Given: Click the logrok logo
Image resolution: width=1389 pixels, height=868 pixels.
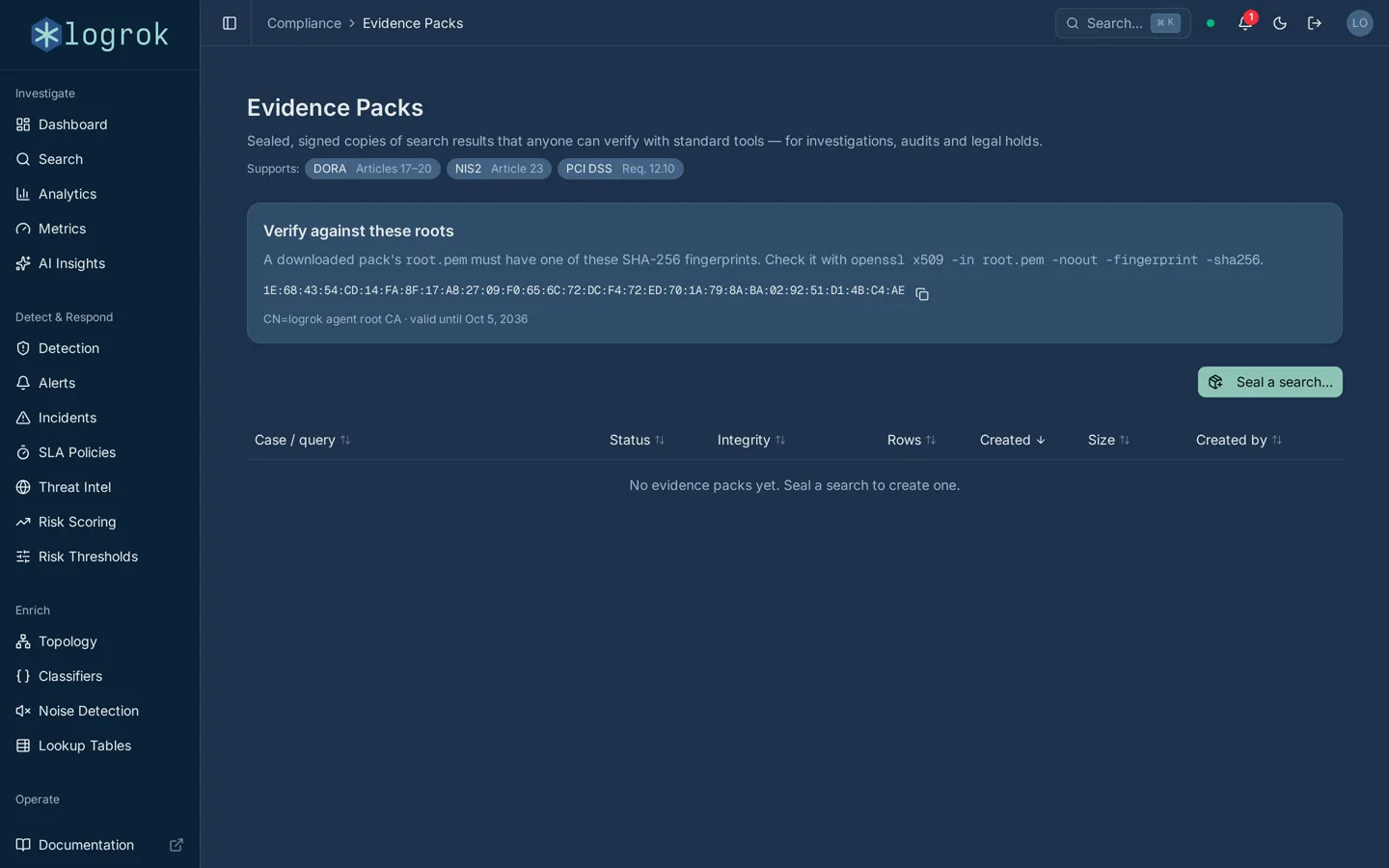Looking at the screenshot, I should click(99, 35).
